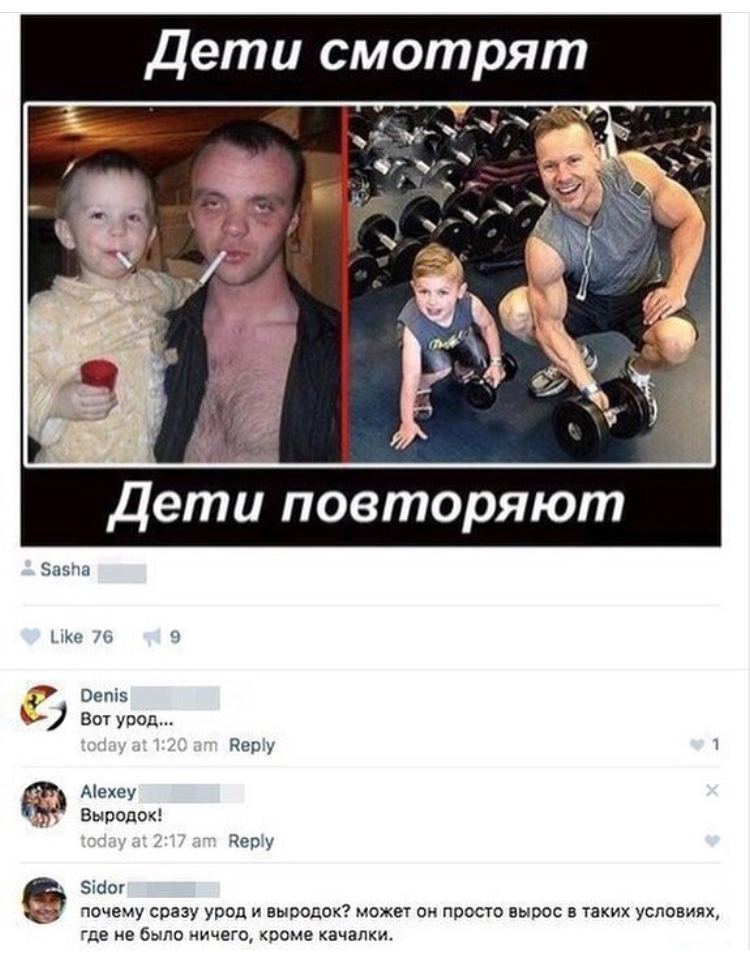Open the Дети смотрят meme image

(371, 281)
